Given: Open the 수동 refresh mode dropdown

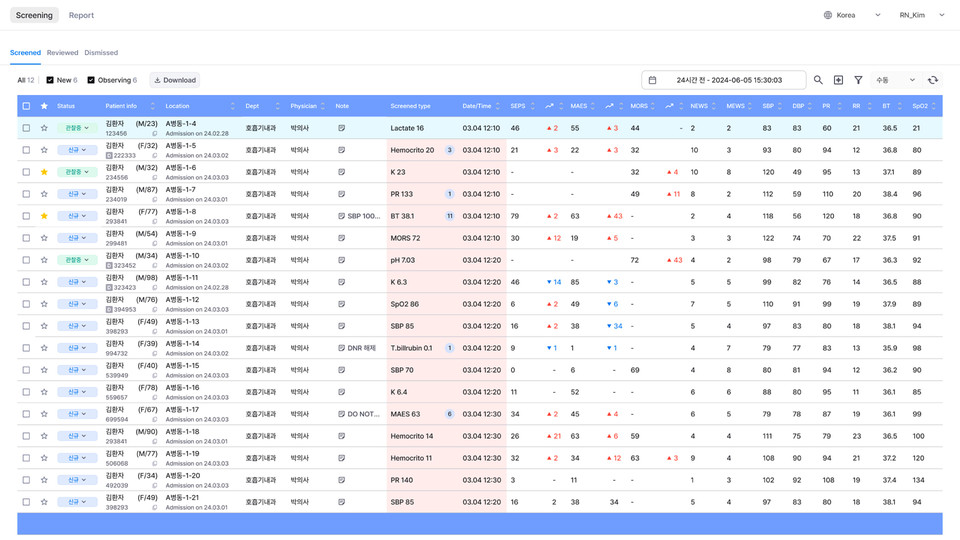Looking at the screenshot, I should [895, 80].
